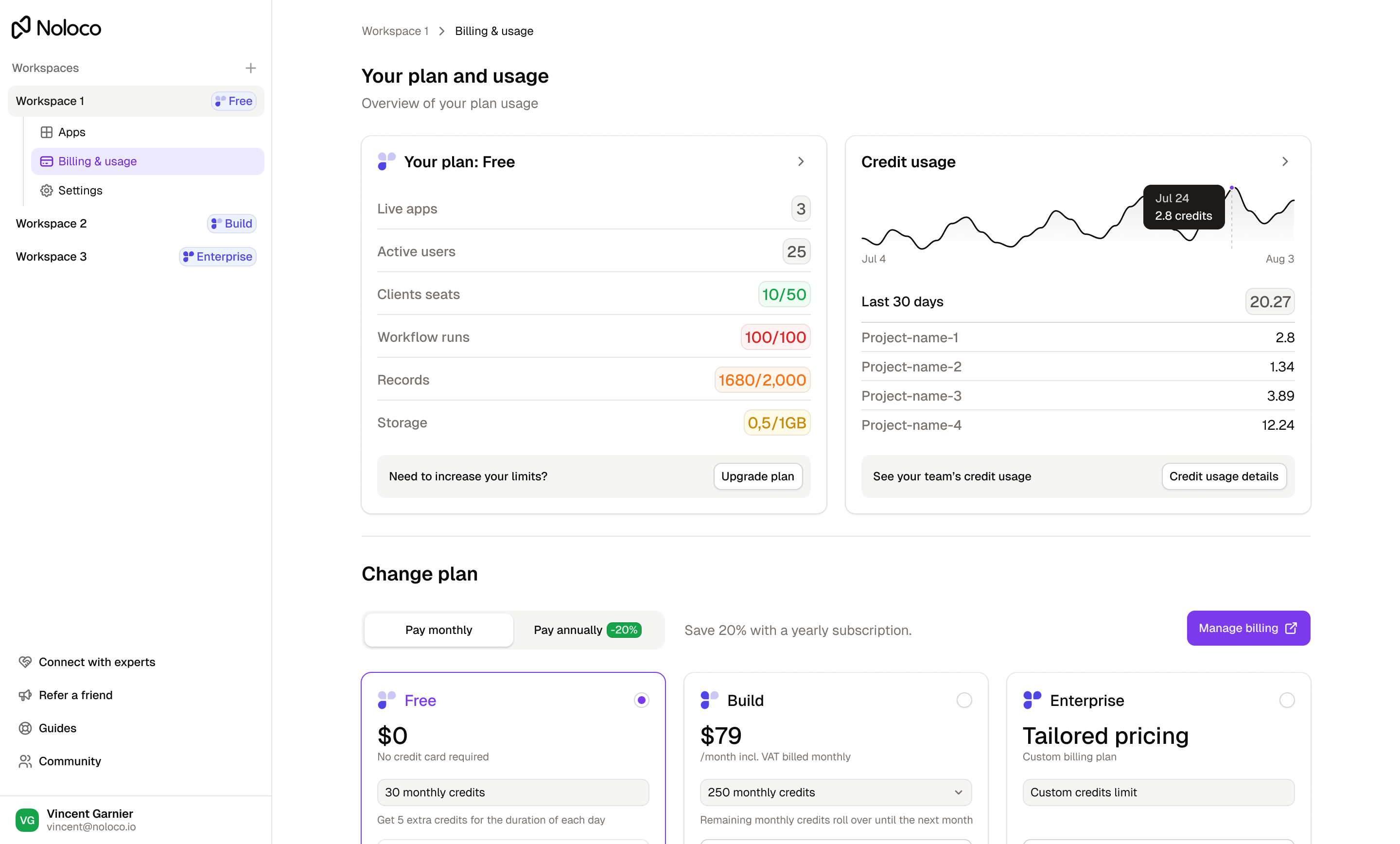Expand the Credit usage card chevron
This screenshot has height=844, width=1400.
[x=1285, y=162]
